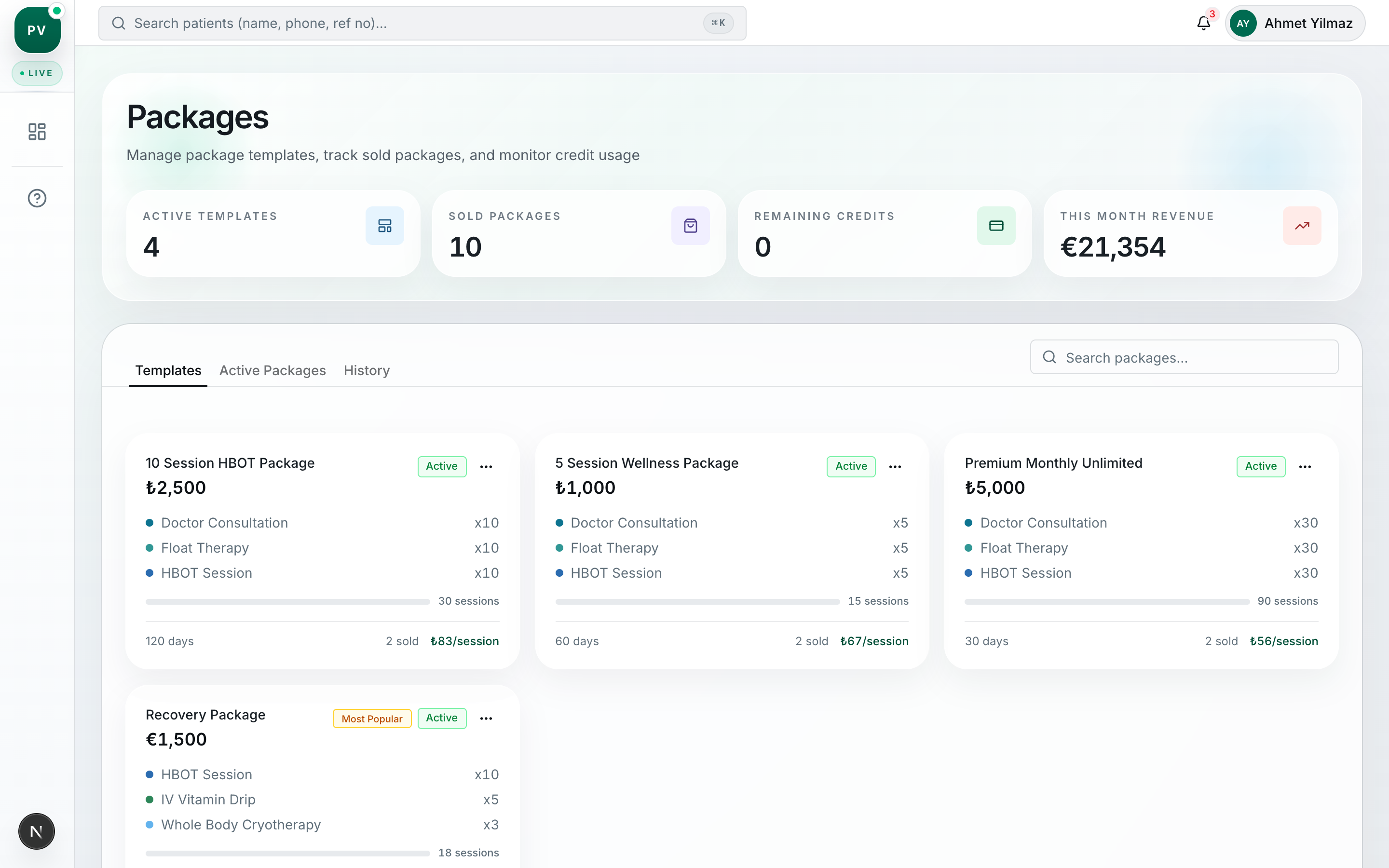This screenshot has height=868, width=1389.
Task: Click the Sold Packages bag icon
Action: coord(691,226)
